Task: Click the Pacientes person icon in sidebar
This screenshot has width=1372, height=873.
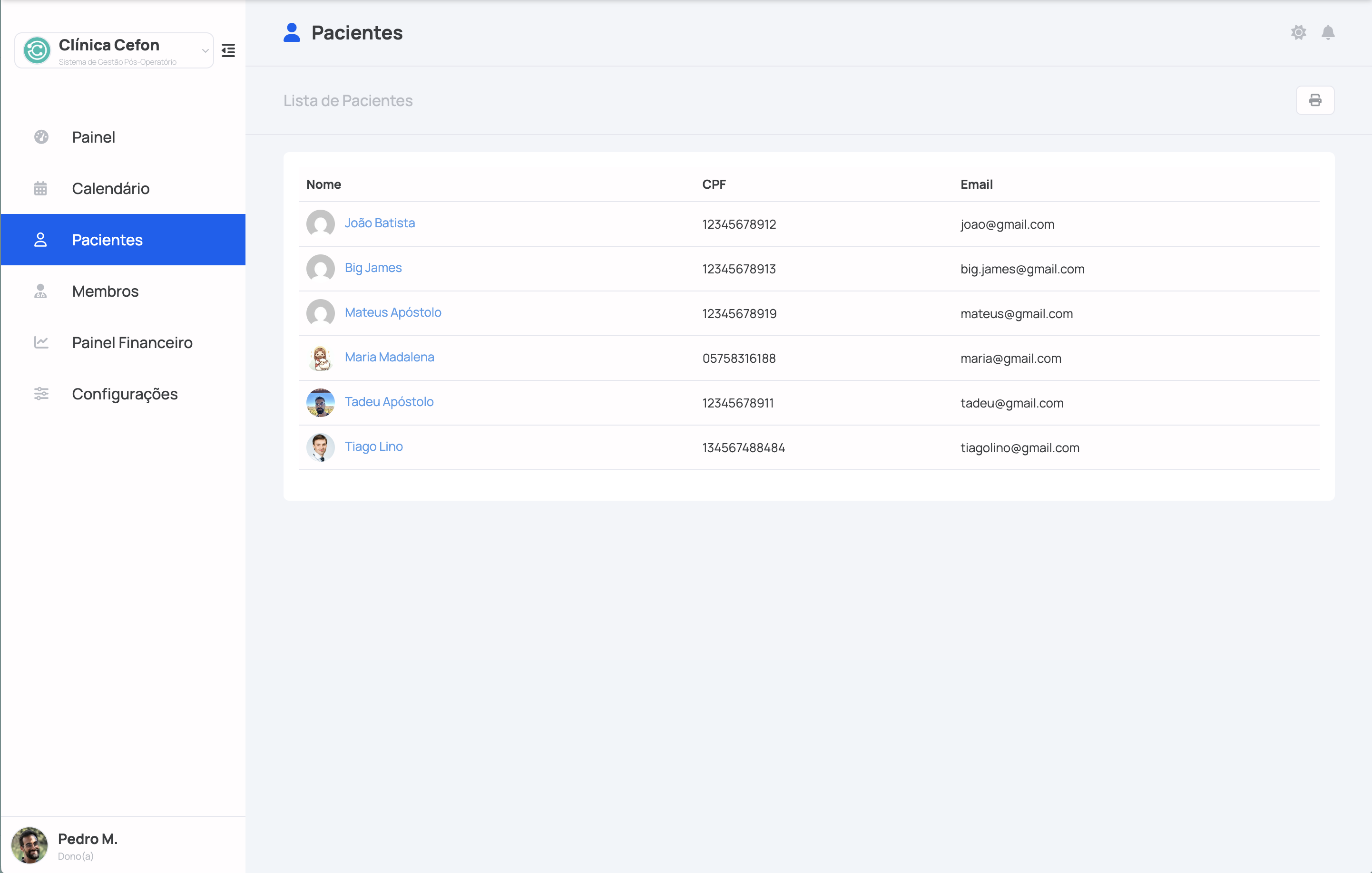Action: 41,240
